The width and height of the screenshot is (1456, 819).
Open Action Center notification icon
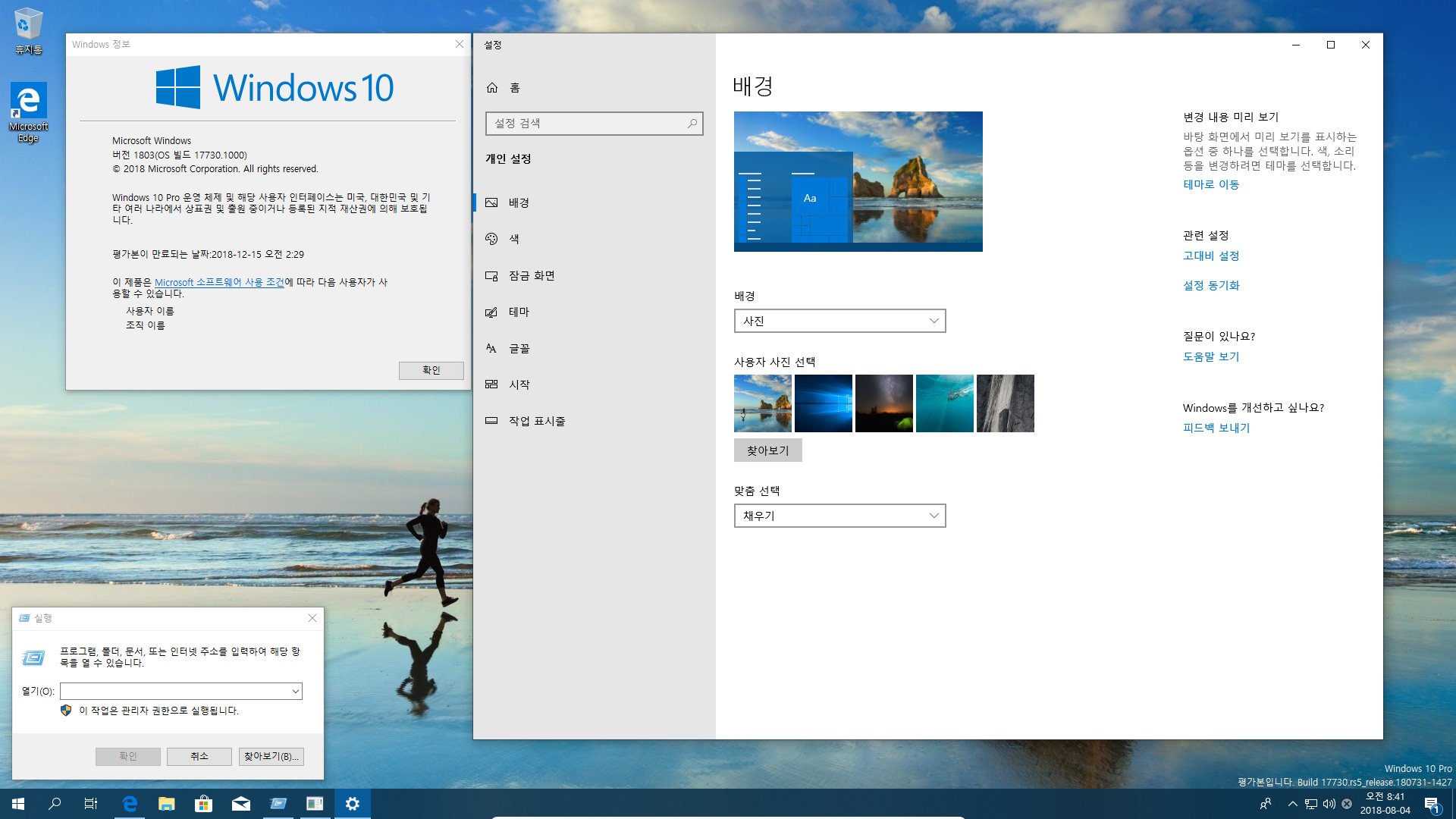1432,804
